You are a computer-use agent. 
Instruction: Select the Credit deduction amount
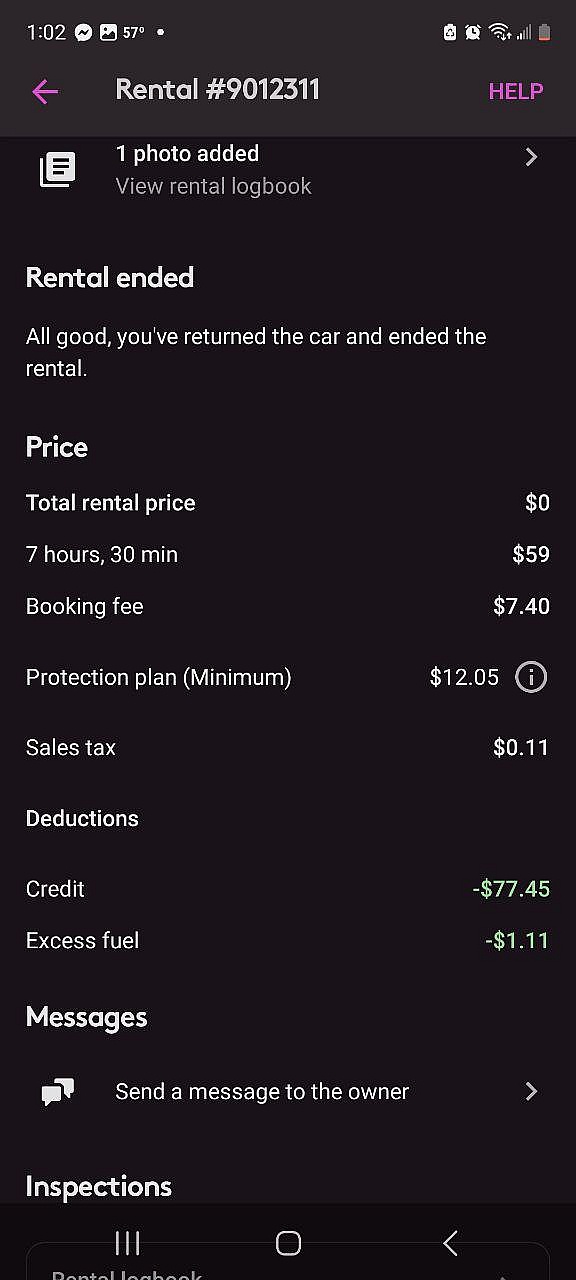(x=511, y=888)
